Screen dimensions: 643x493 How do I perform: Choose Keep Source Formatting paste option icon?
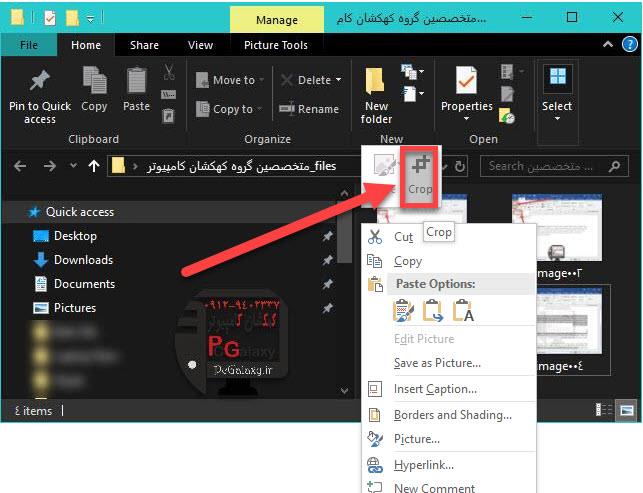click(403, 310)
